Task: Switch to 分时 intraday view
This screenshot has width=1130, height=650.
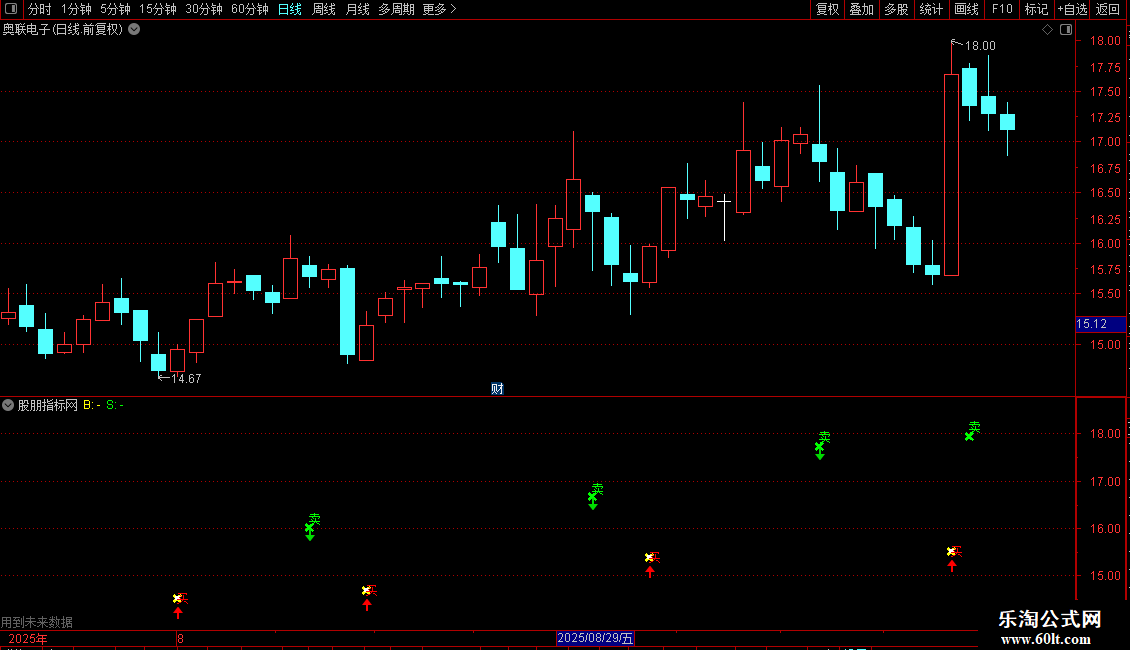Action: 39,9
